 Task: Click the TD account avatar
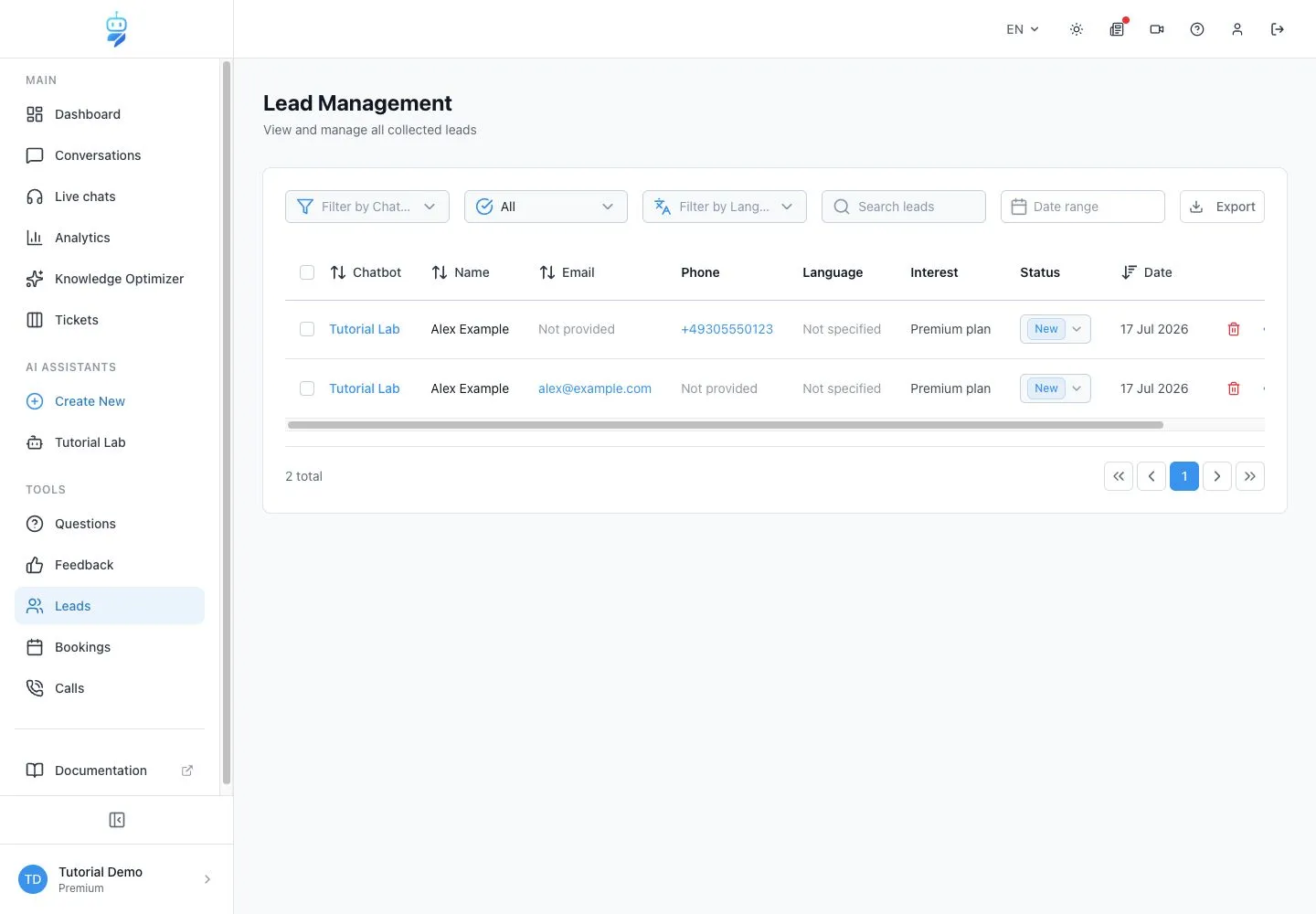pyautogui.click(x=33, y=879)
